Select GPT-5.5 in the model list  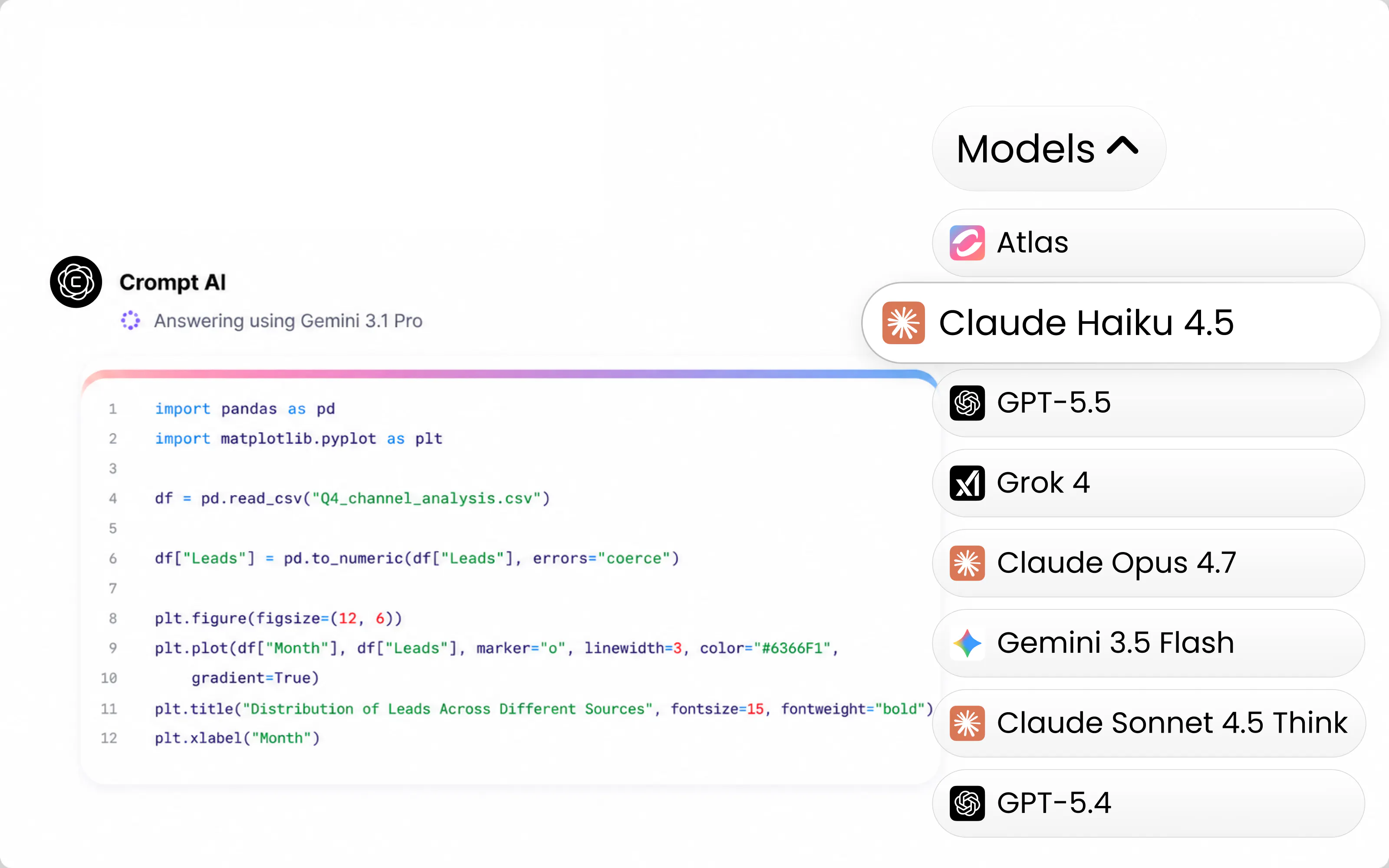click(1149, 403)
